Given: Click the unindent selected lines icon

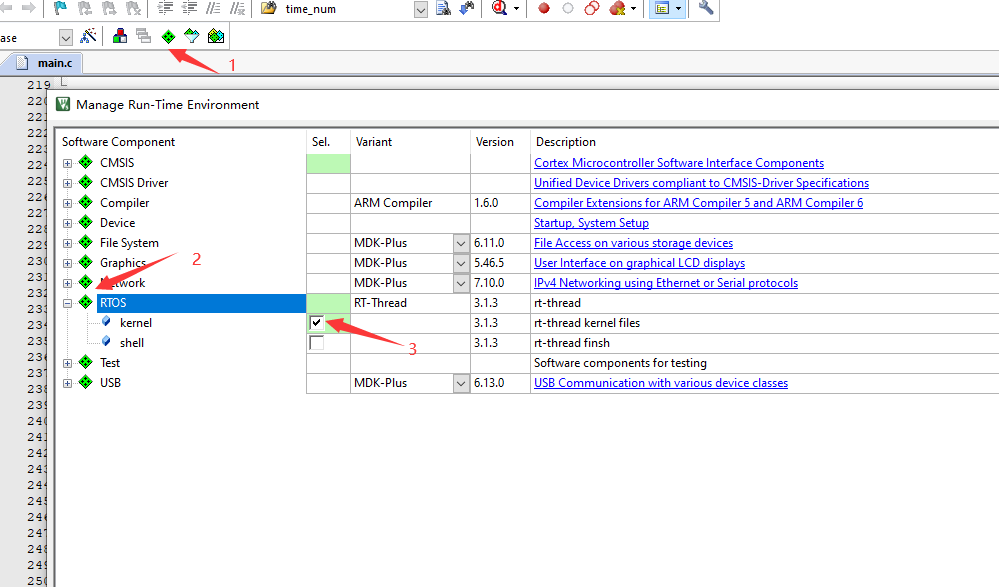Looking at the screenshot, I should point(189,8).
